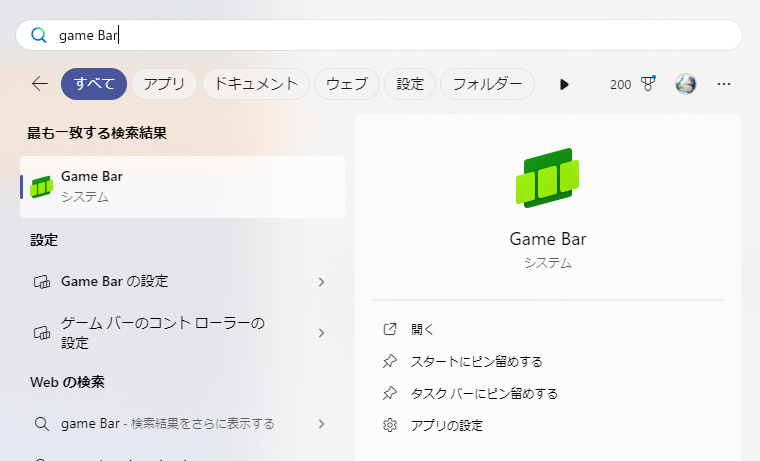Click inside the search field with 'game Bar'
760x461 pixels.
click(x=379, y=35)
